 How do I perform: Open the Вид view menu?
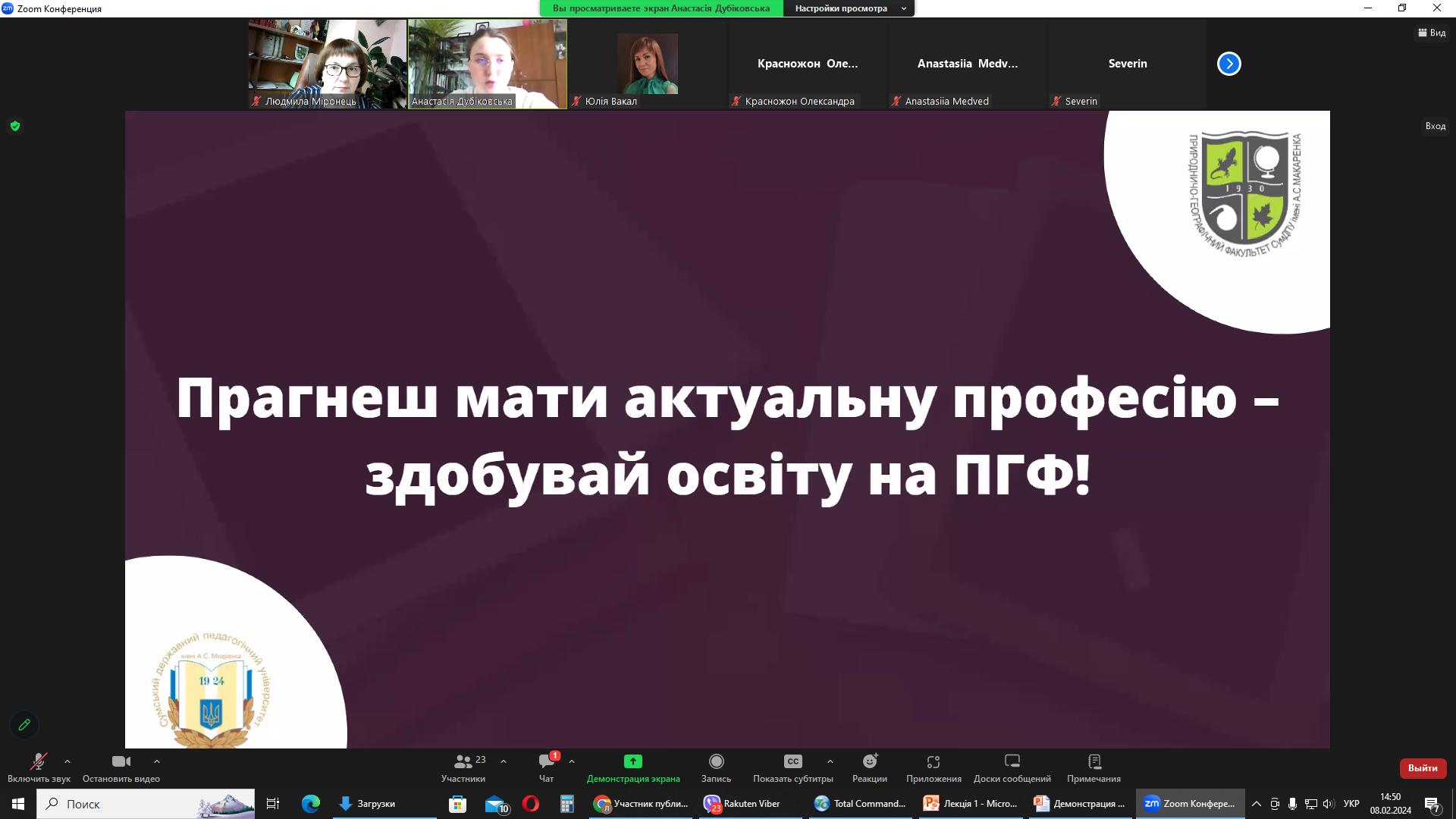tap(1432, 33)
